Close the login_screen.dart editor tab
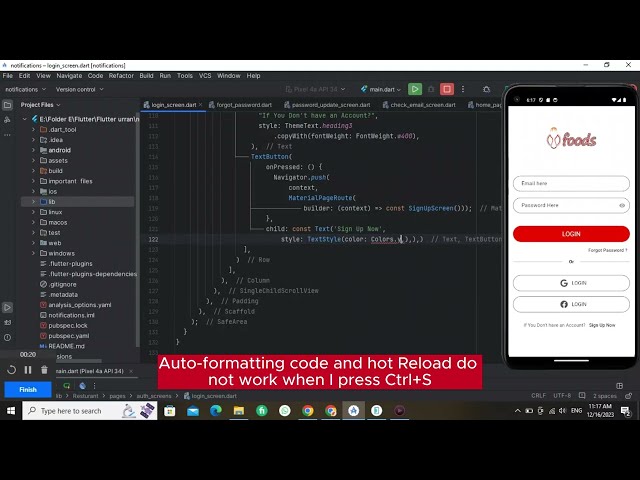This screenshot has height=480, width=640. point(200,105)
